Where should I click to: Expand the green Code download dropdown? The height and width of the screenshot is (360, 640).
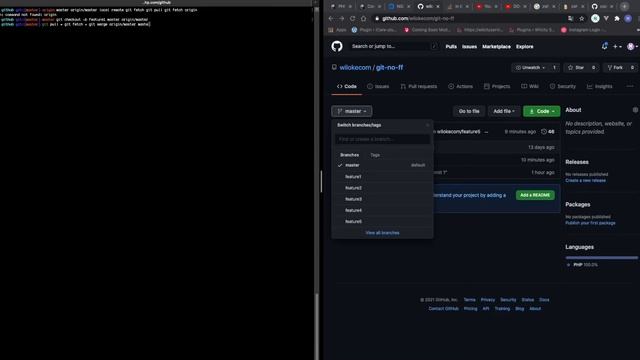click(542, 111)
